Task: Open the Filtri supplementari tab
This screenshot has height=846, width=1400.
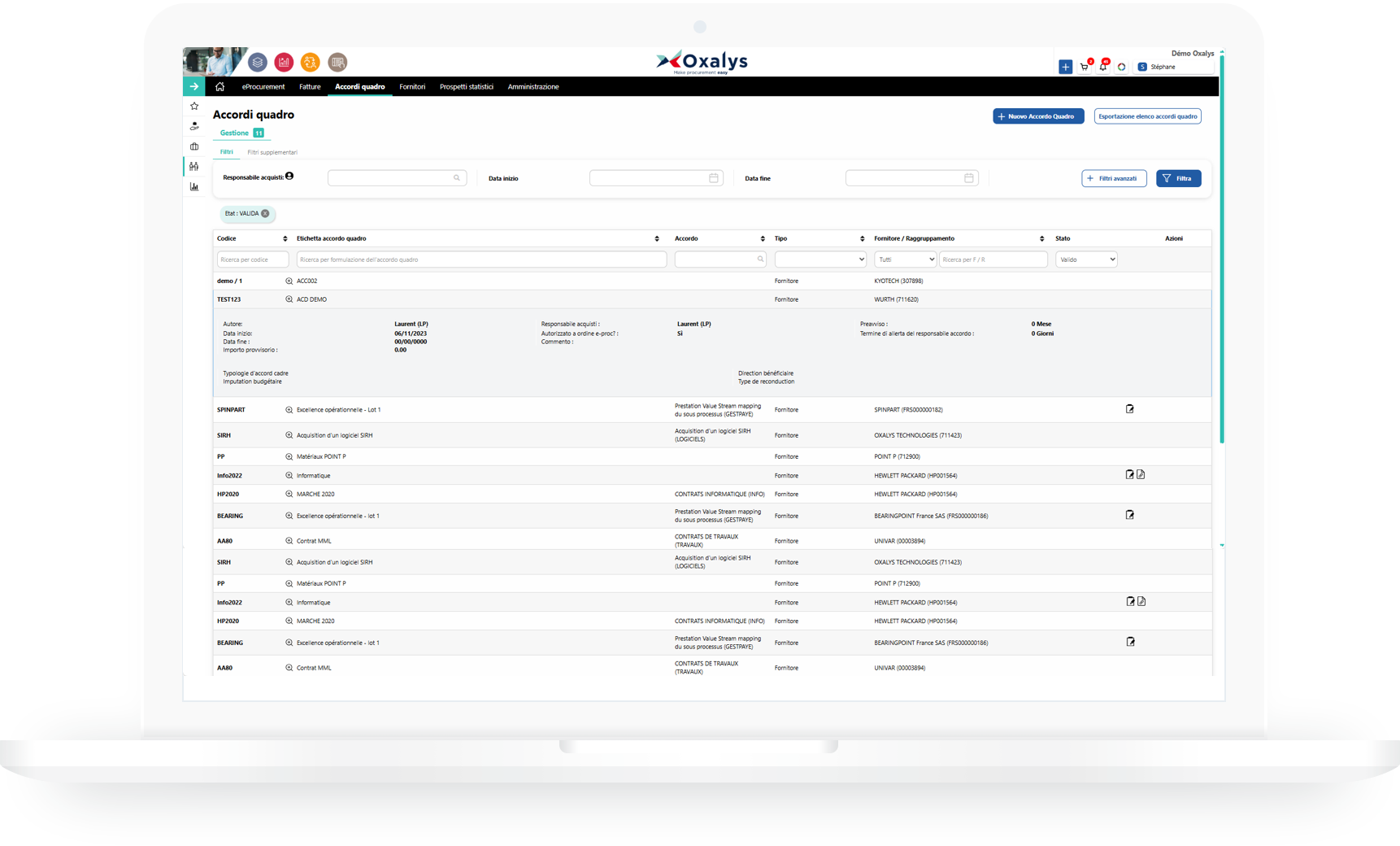Action: (273, 152)
